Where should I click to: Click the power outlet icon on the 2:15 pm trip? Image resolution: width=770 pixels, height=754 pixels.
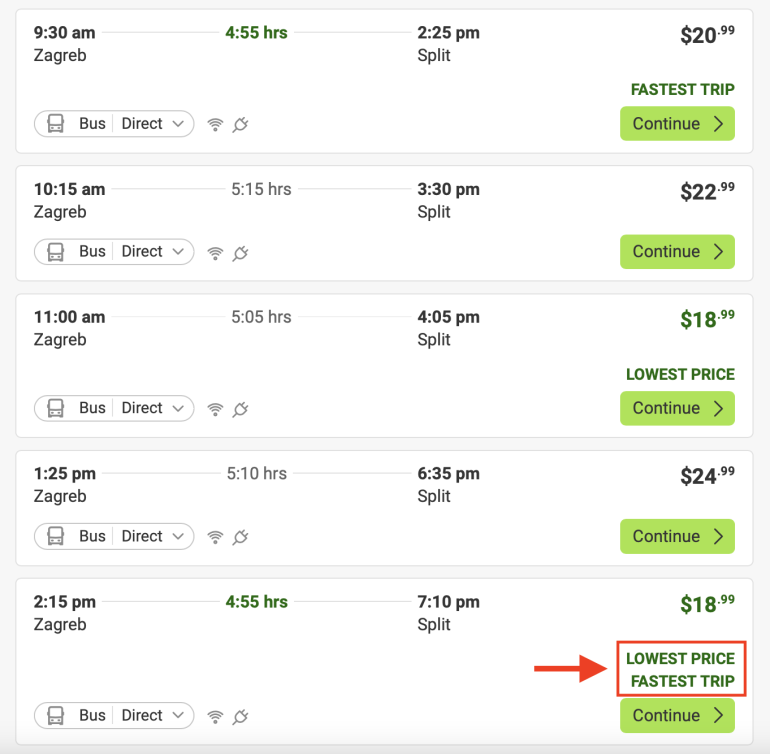pos(240,715)
